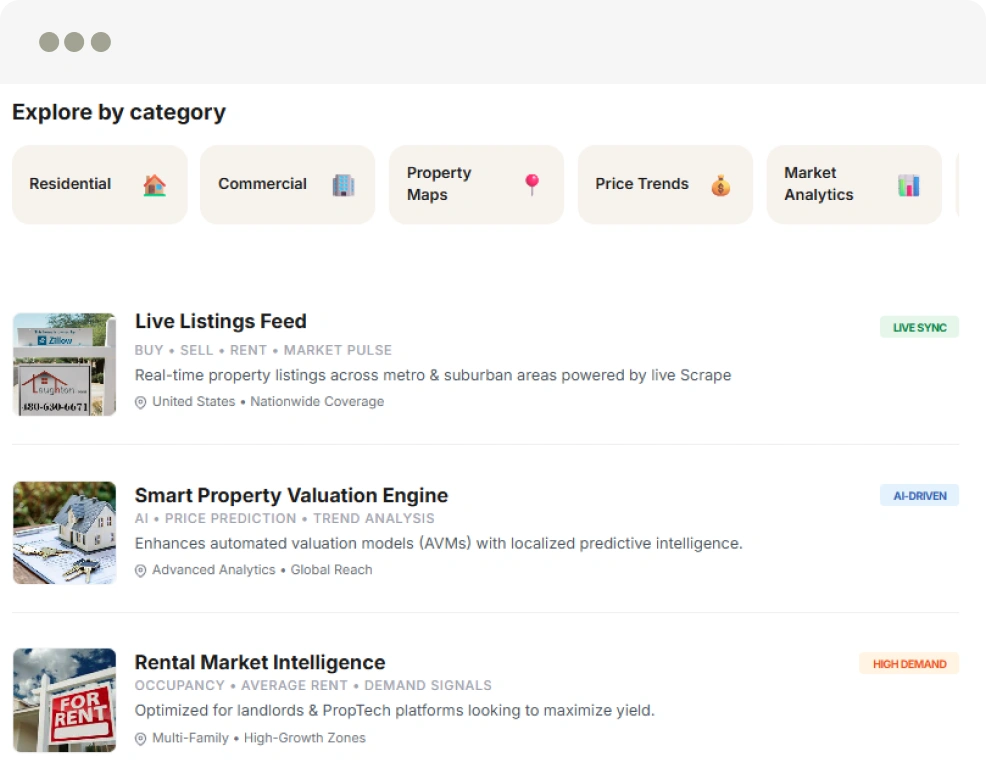Click the HIGH DEMAND badge
Screen dimensions: 986x764
909,663
